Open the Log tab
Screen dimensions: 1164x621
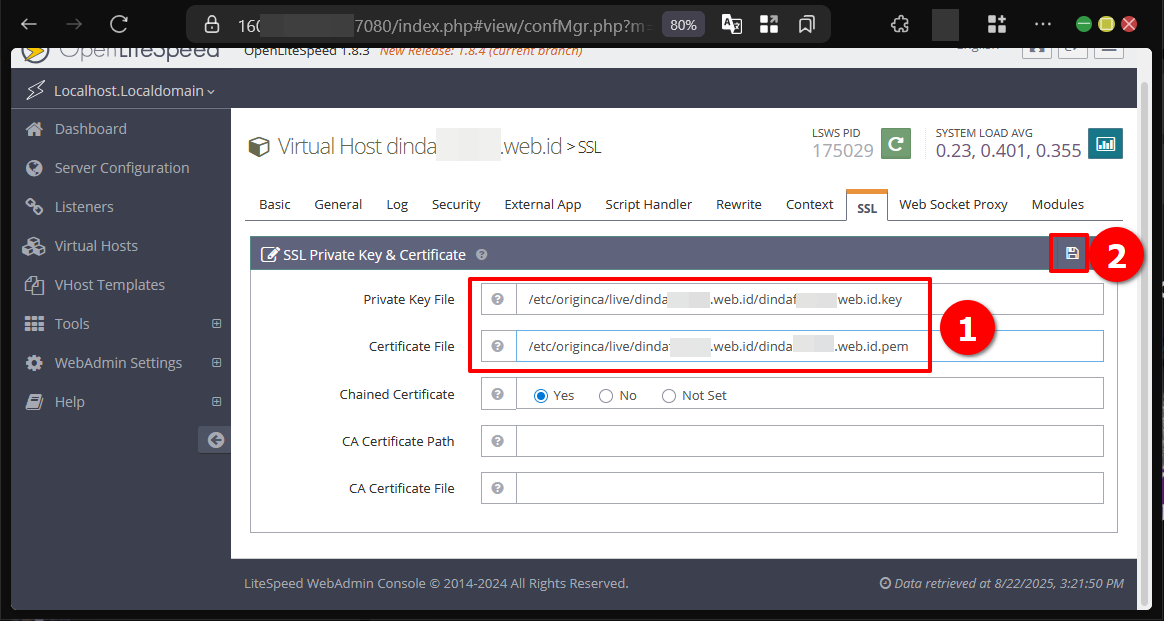(397, 204)
